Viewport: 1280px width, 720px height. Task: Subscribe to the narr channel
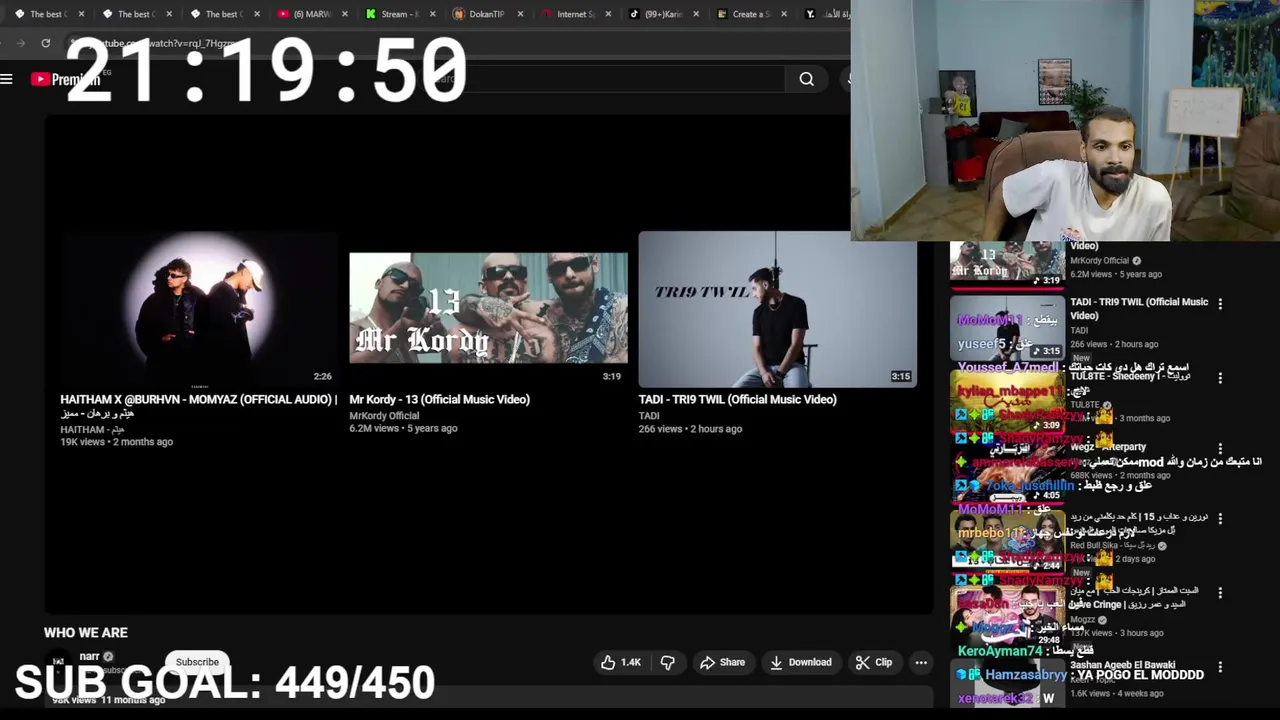click(x=197, y=662)
